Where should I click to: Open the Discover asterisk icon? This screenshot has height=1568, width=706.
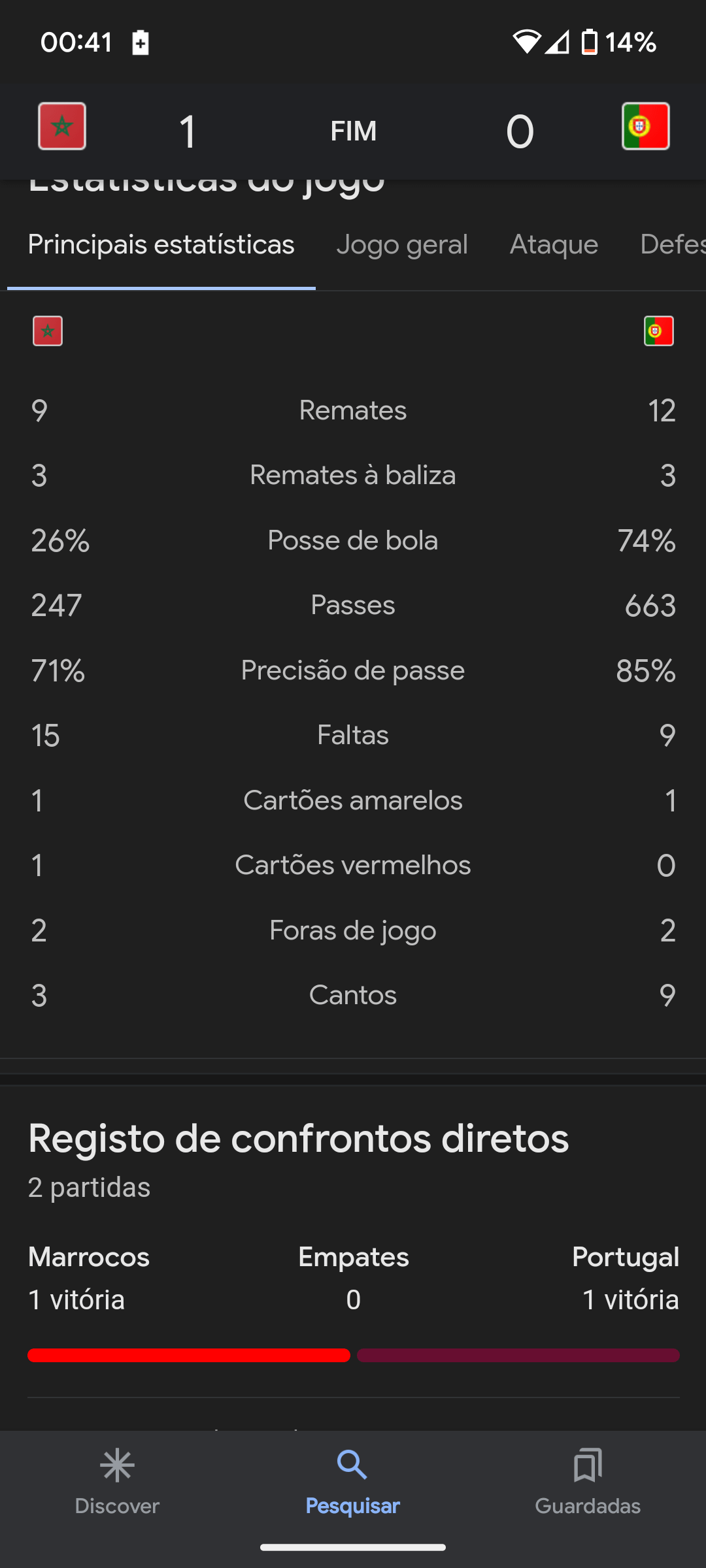coord(117,1465)
